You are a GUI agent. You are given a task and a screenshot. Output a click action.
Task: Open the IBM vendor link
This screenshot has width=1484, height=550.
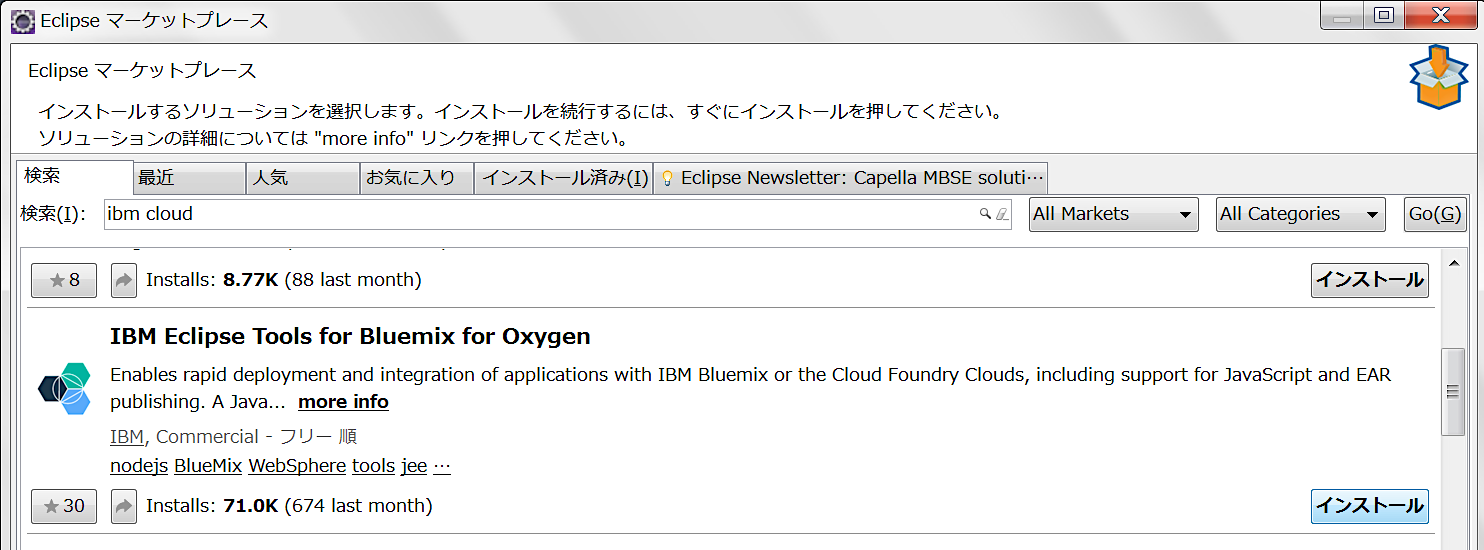127,437
